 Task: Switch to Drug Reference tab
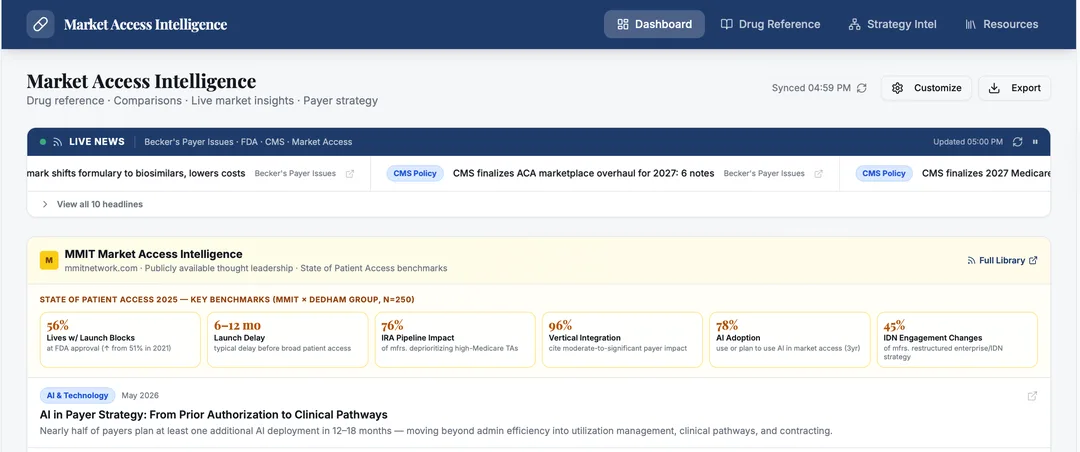point(771,24)
